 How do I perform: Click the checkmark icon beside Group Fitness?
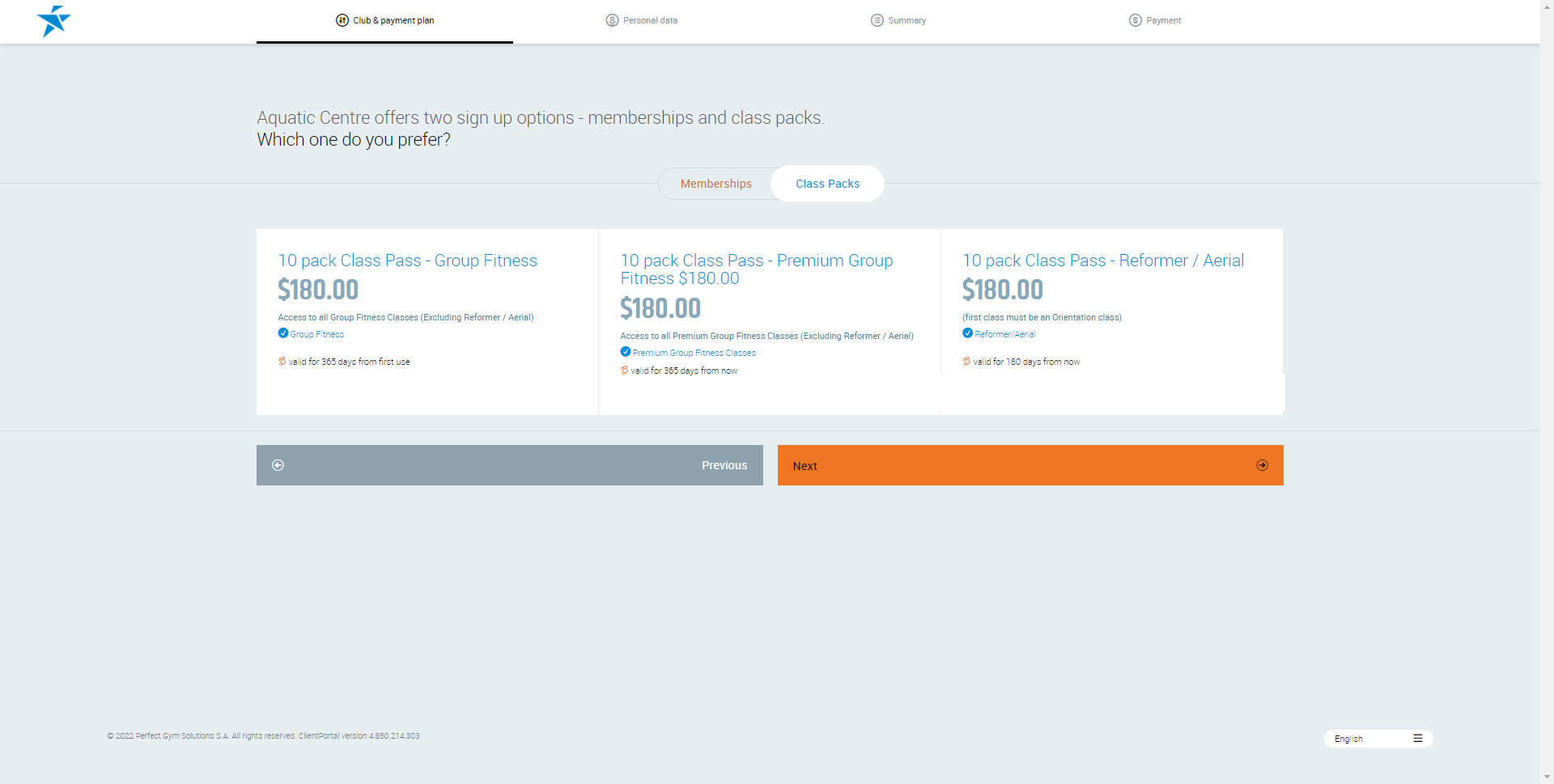pos(283,333)
